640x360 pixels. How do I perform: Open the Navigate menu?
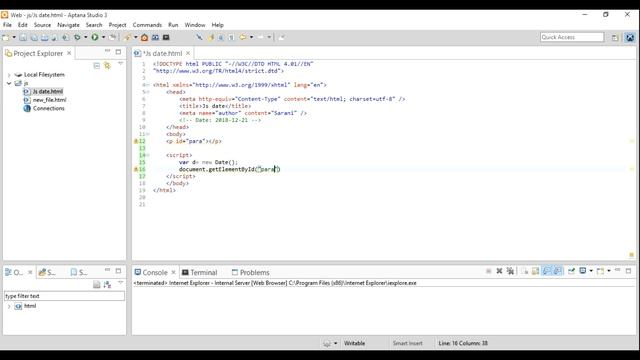(68, 25)
